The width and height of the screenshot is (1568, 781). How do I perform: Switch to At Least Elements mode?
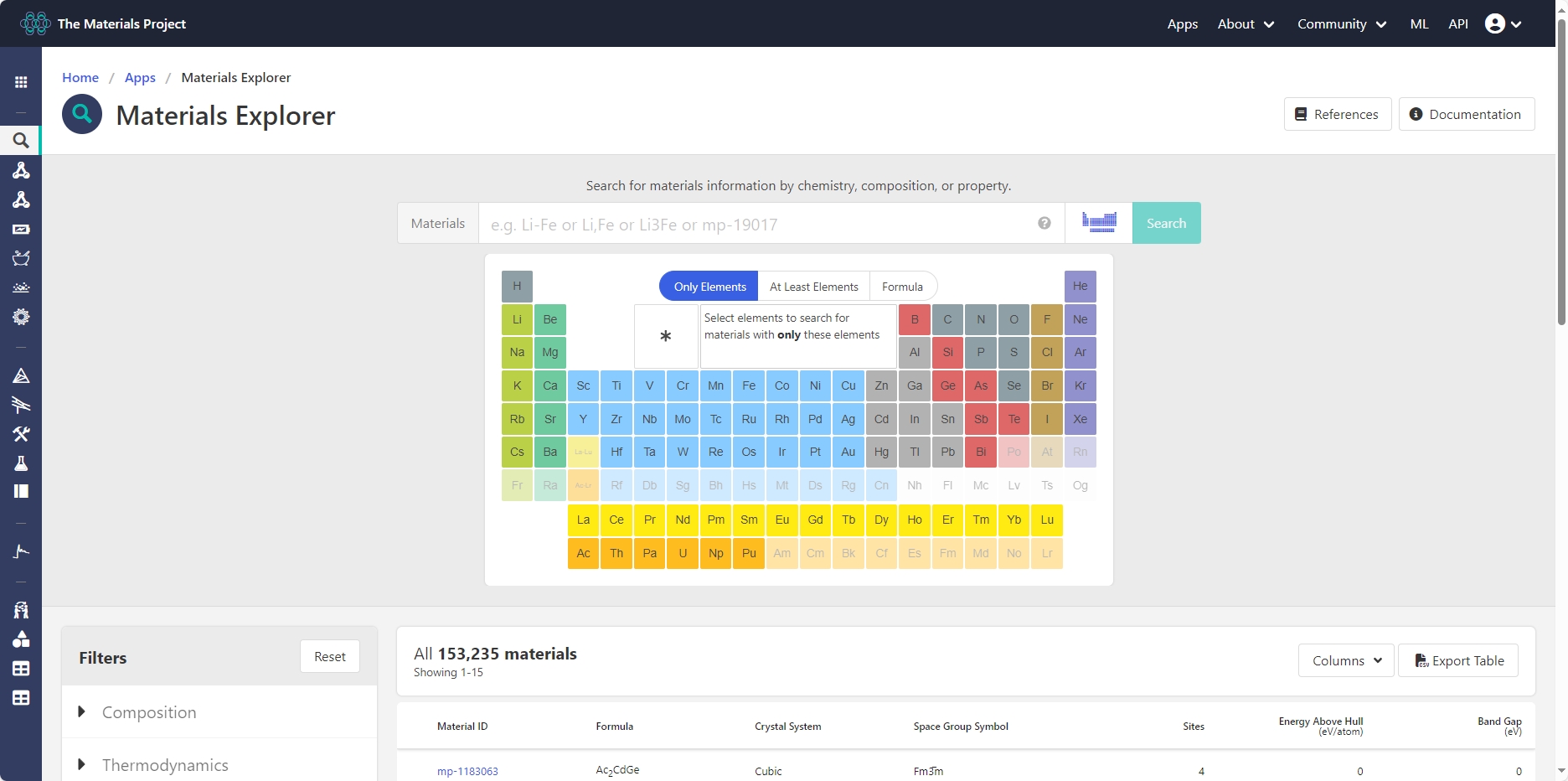(813, 287)
